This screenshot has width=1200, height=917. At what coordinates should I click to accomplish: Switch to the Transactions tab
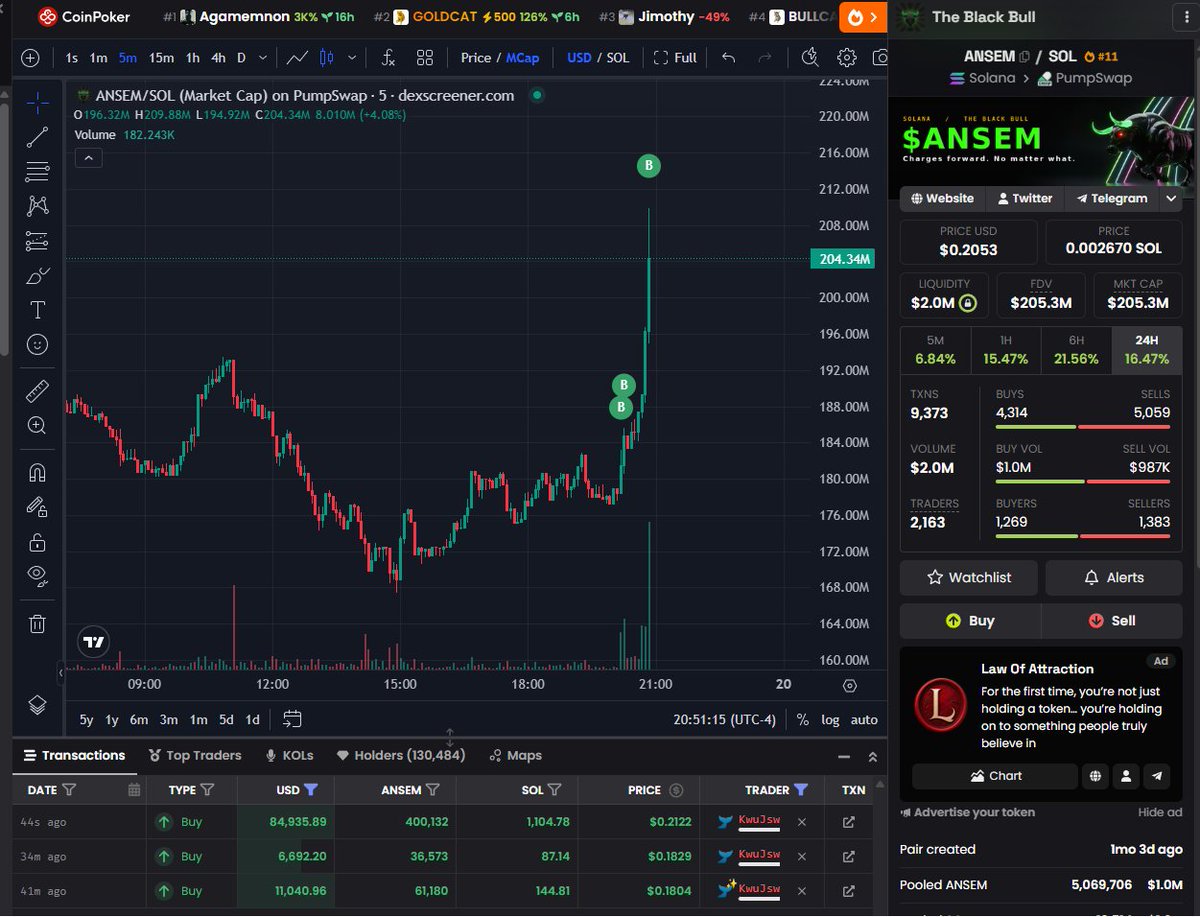click(x=75, y=755)
